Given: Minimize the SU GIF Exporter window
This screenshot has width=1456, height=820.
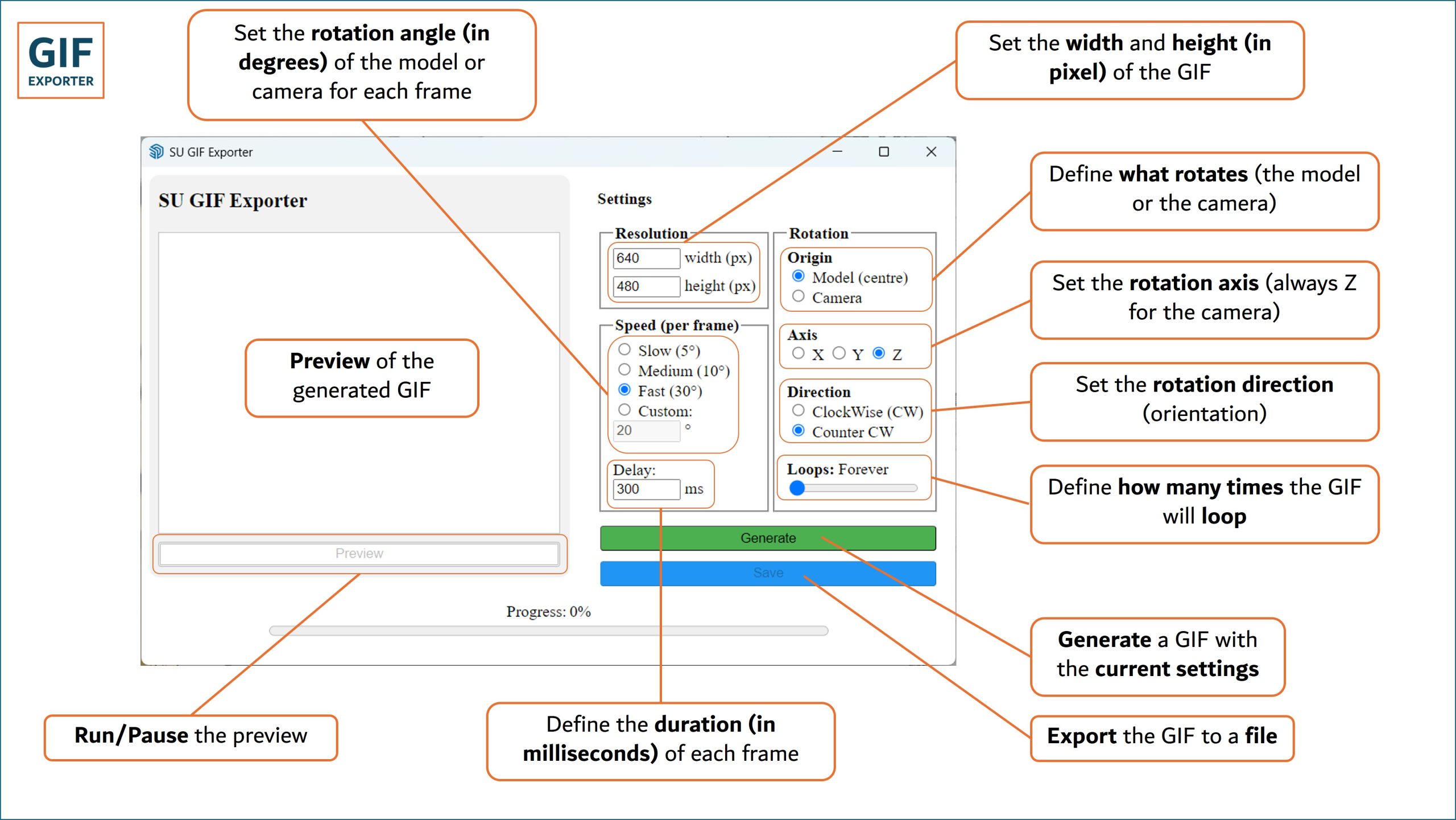Looking at the screenshot, I should click(837, 152).
